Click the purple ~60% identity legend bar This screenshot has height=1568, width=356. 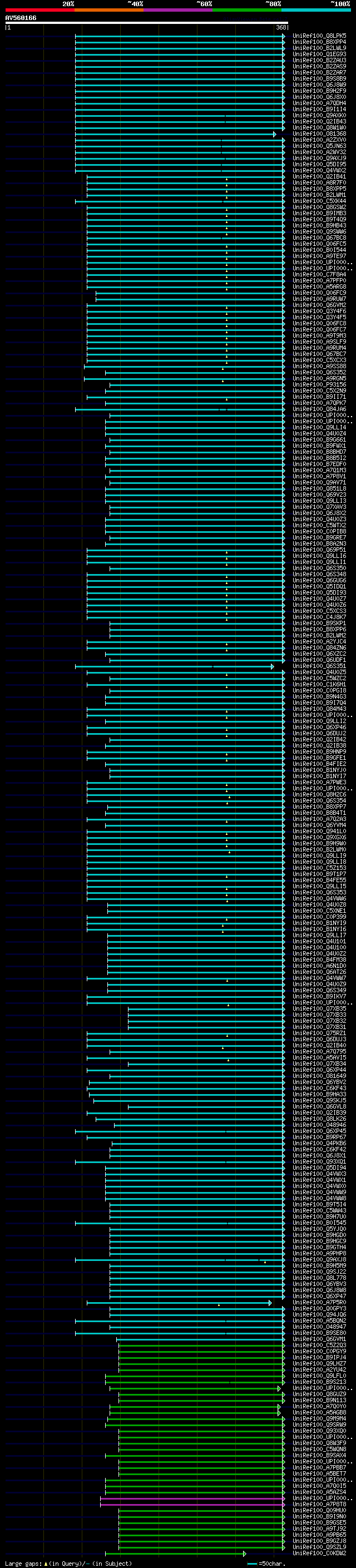[x=177, y=10]
